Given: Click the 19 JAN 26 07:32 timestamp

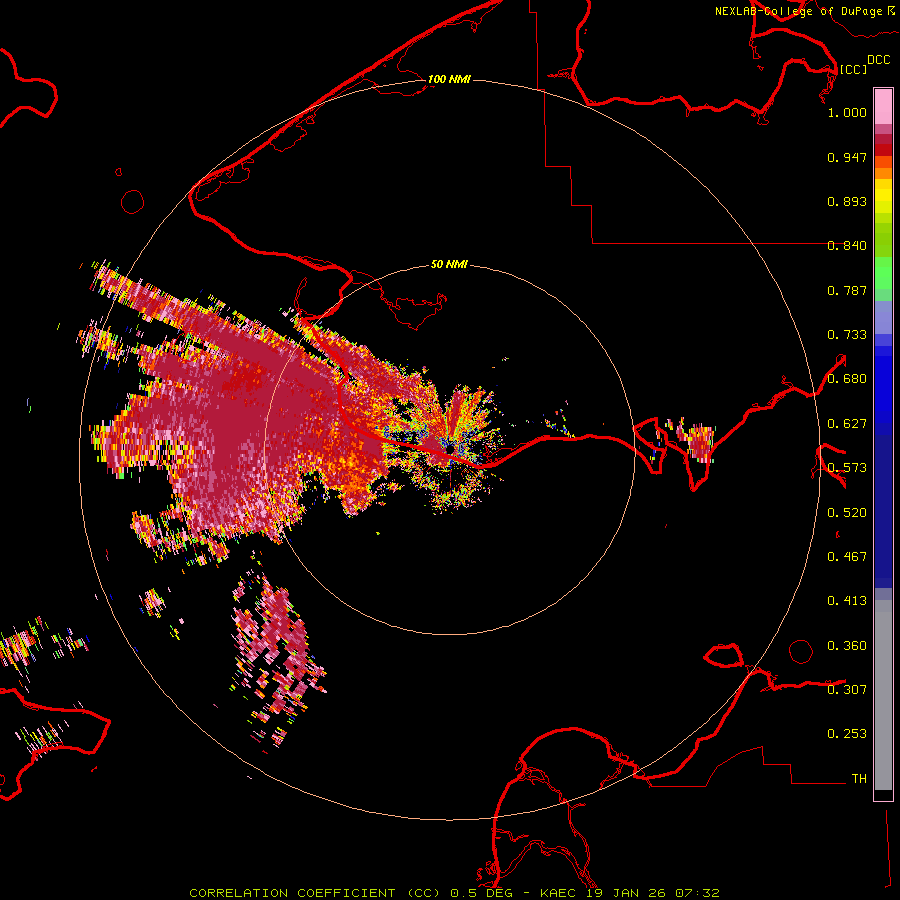Looking at the screenshot, I should 653,893.
